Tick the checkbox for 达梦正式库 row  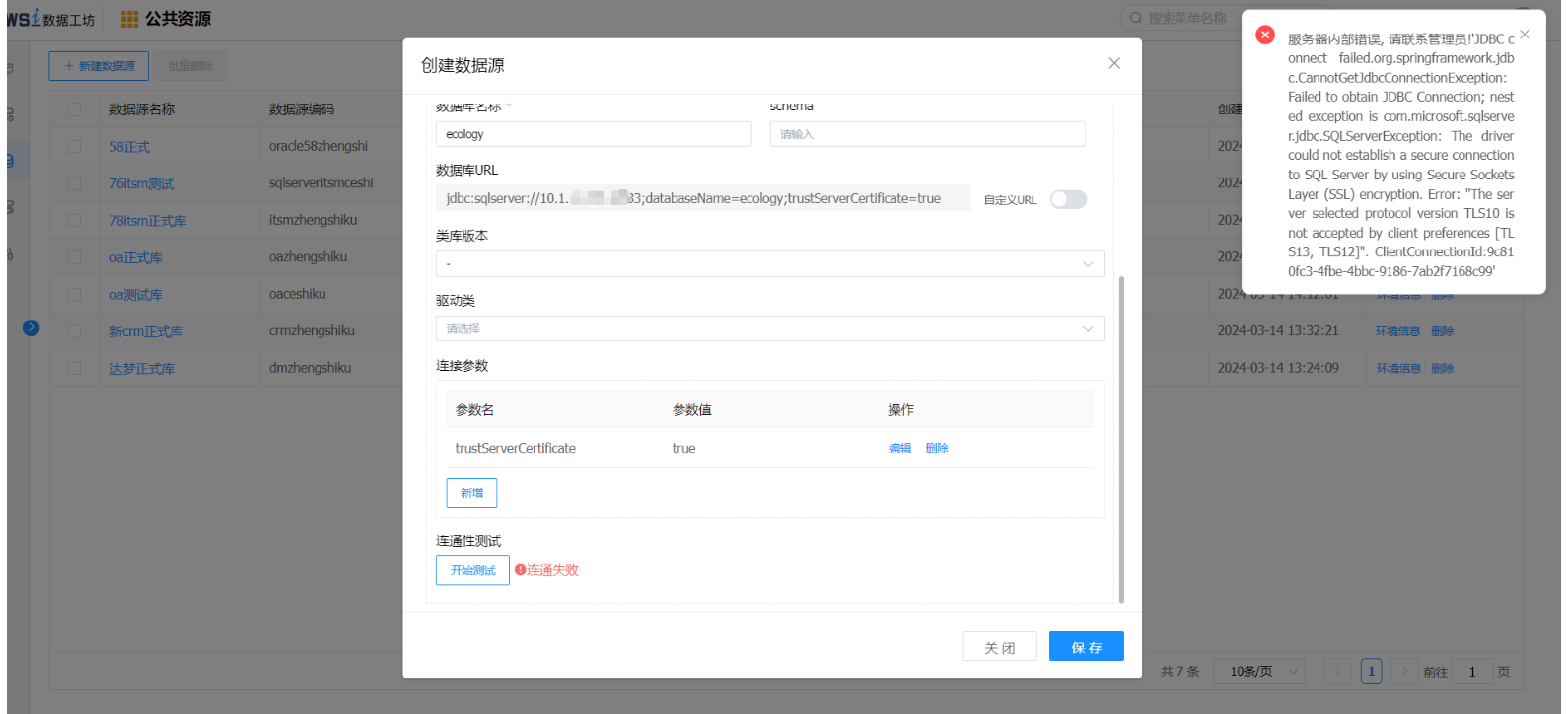point(74,368)
